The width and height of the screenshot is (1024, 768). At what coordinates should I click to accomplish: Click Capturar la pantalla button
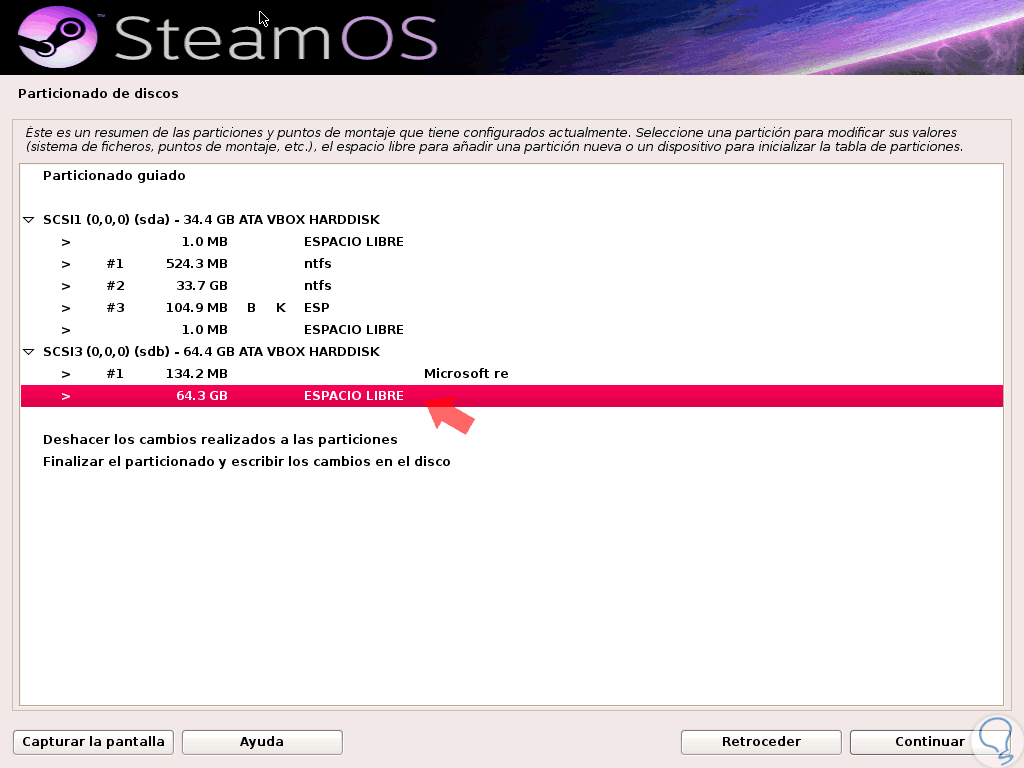point(93,742)
